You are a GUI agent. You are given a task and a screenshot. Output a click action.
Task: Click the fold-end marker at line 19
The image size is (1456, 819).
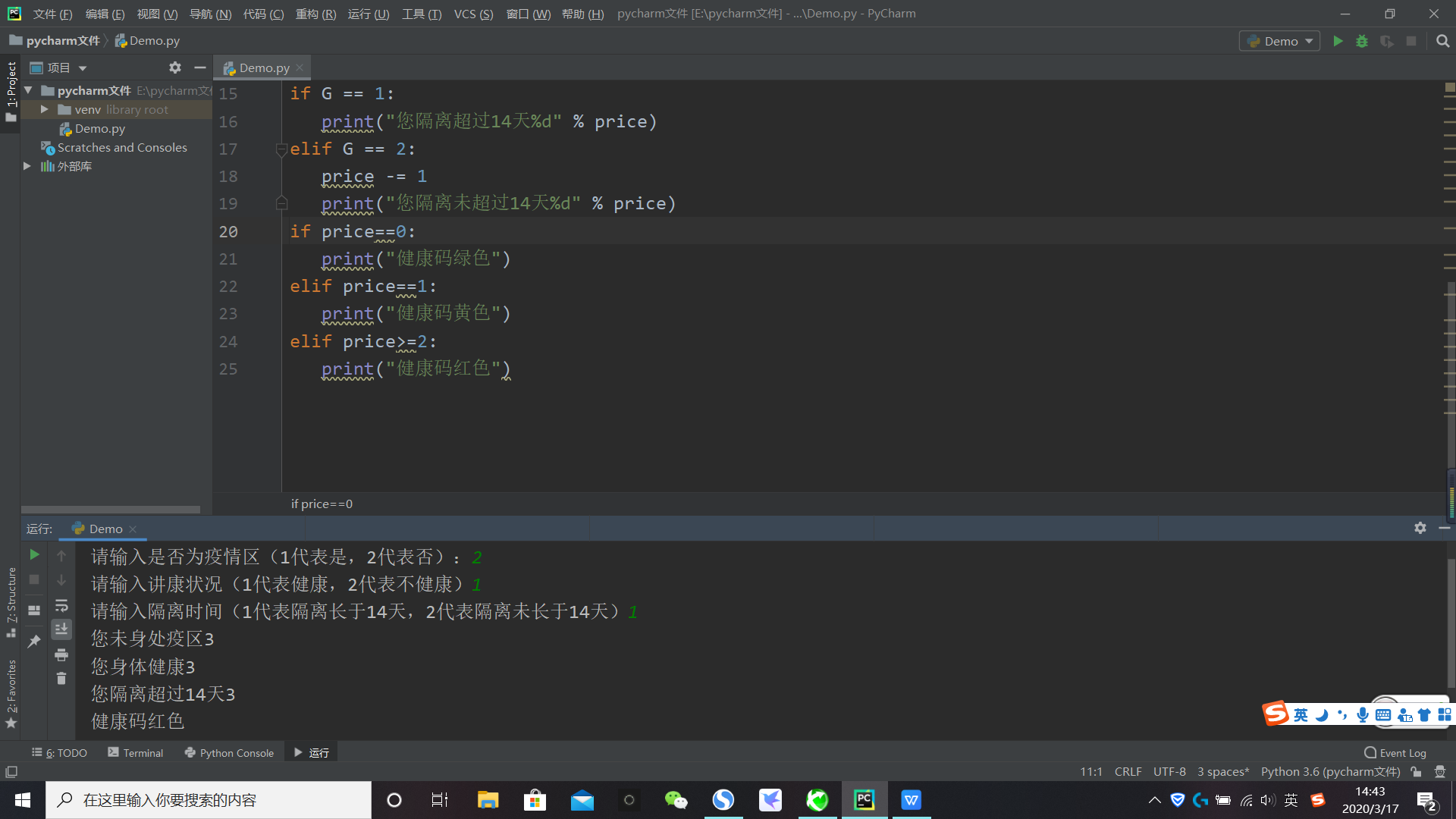point(281,203)
